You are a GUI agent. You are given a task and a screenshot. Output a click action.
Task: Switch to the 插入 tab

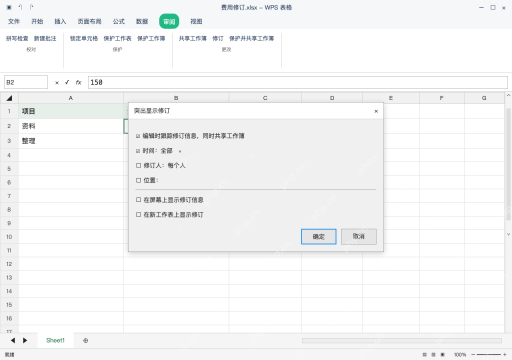[x=60, y=21]
